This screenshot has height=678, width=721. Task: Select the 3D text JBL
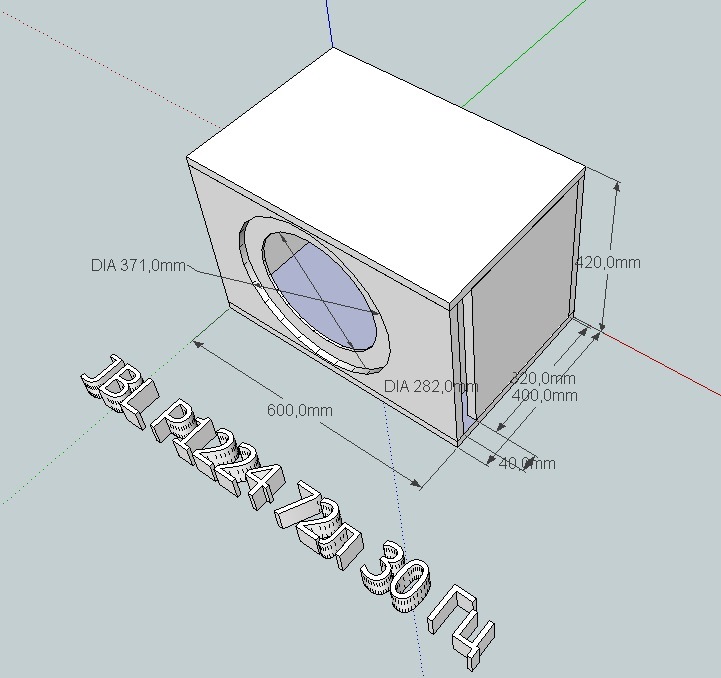120,391
